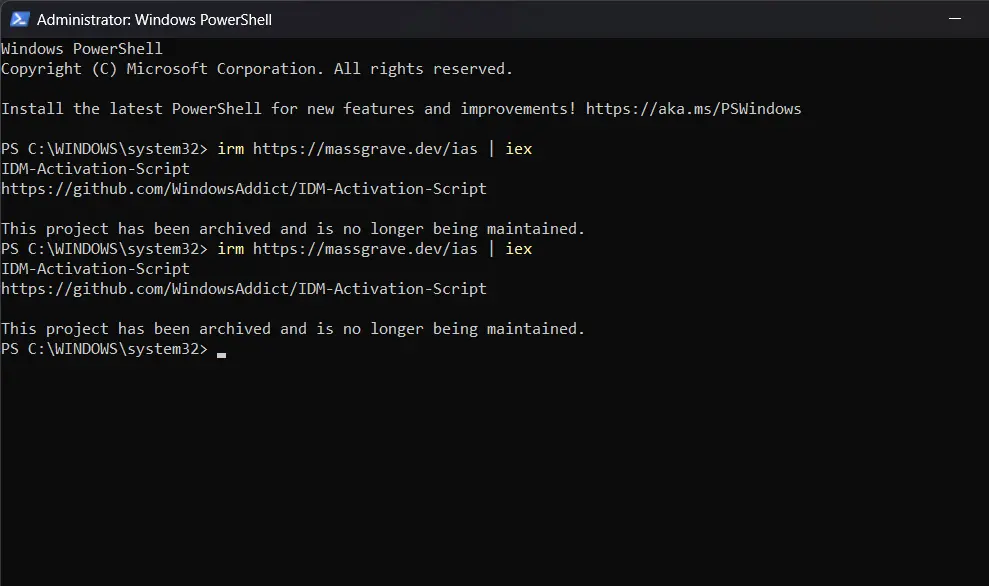Minimize the PowerShell window

[955, 19]
